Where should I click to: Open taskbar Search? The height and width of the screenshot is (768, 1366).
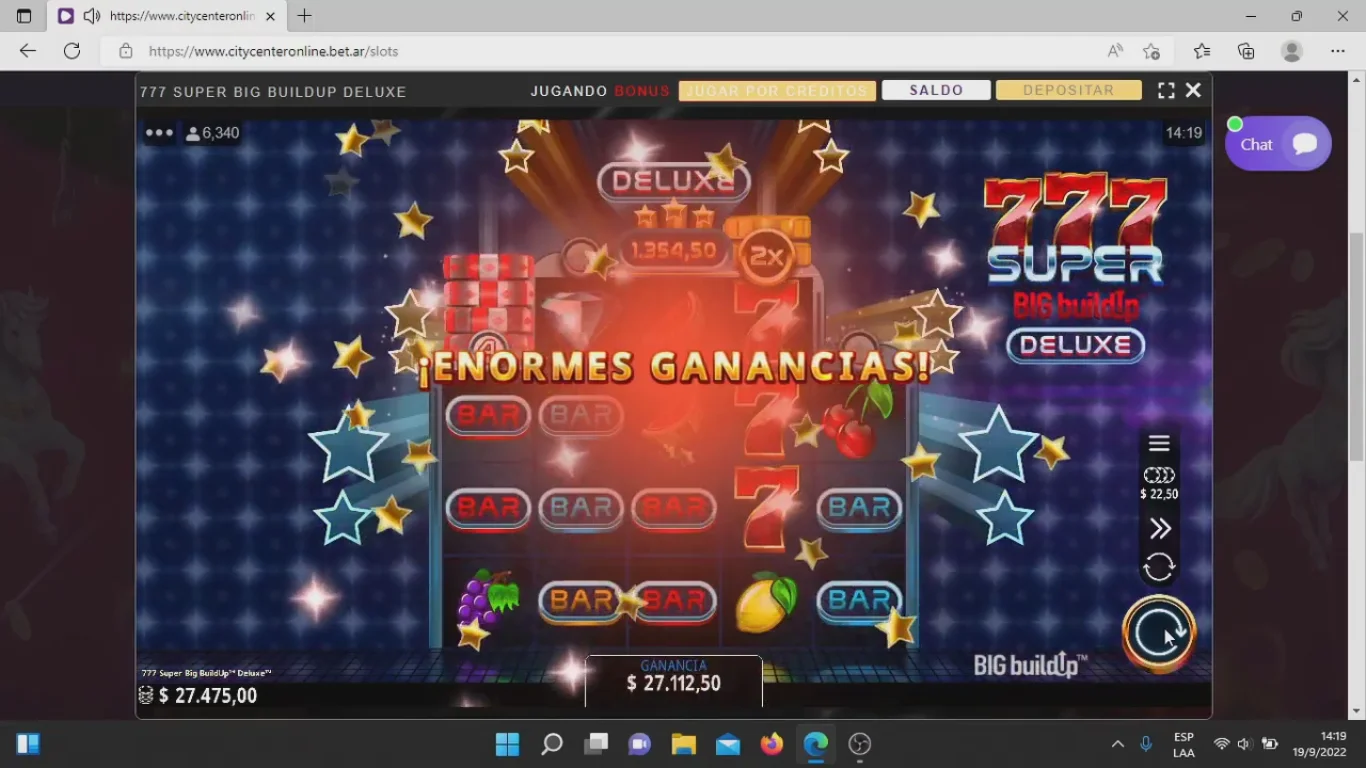pyautogui.click(x=552, y=744)
